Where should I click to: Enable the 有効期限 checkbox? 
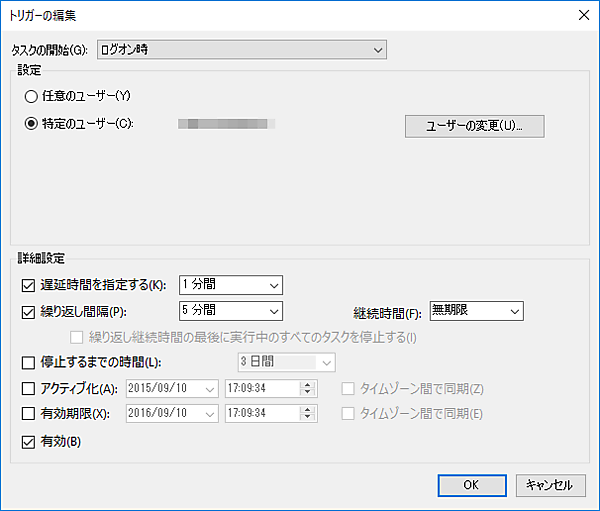pyautogui.click(x=28, y=413)
